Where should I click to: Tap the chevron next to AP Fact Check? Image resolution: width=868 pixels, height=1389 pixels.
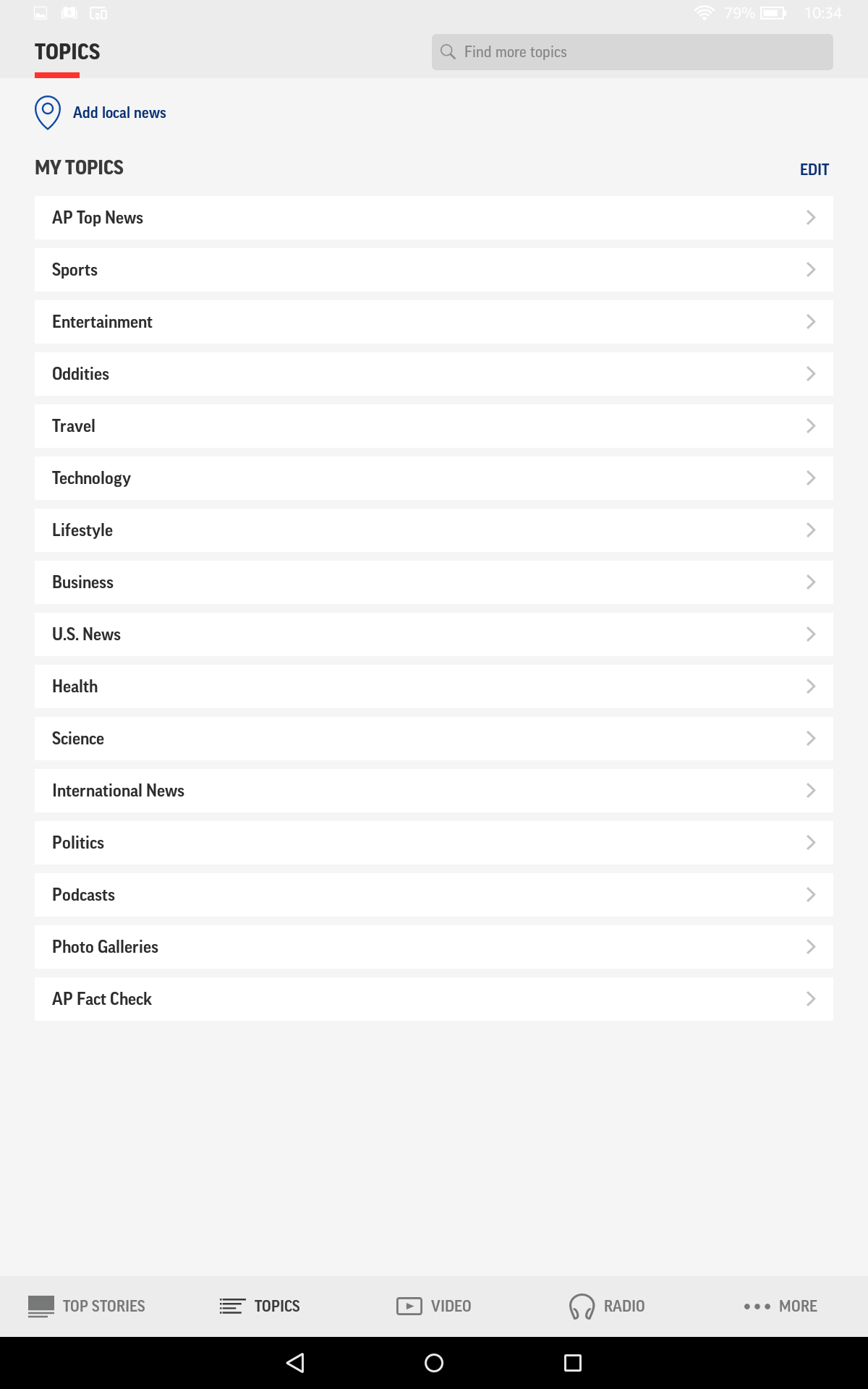pos(810,998)
